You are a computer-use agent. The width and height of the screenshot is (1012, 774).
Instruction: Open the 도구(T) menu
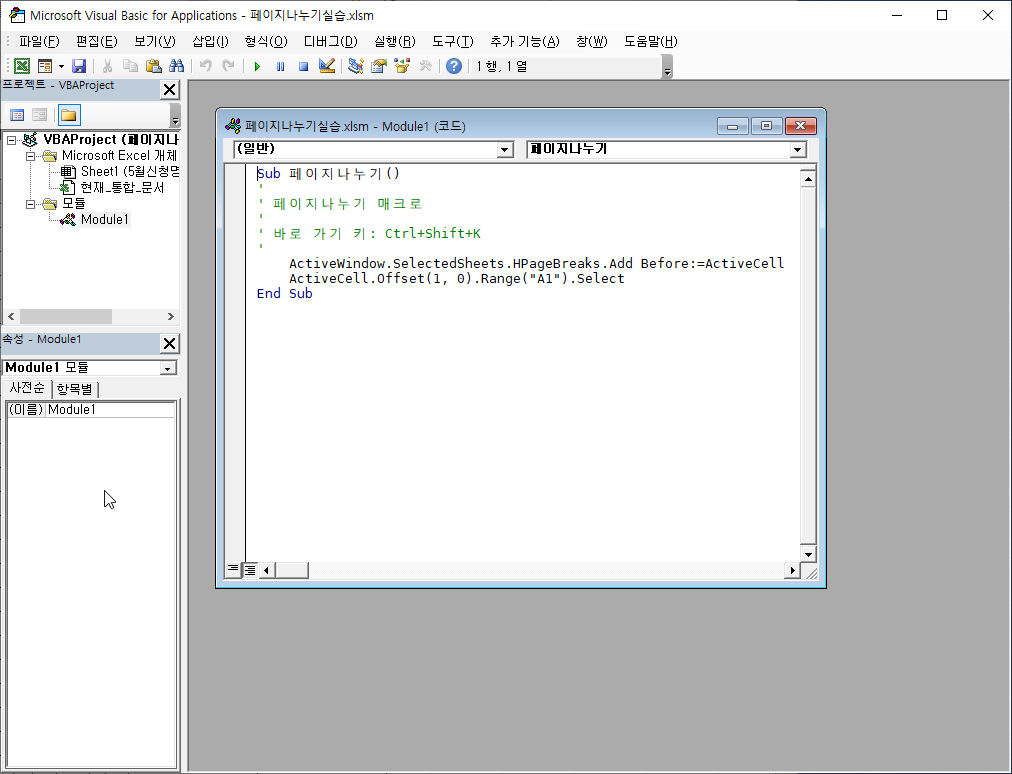tap(453, 41)
